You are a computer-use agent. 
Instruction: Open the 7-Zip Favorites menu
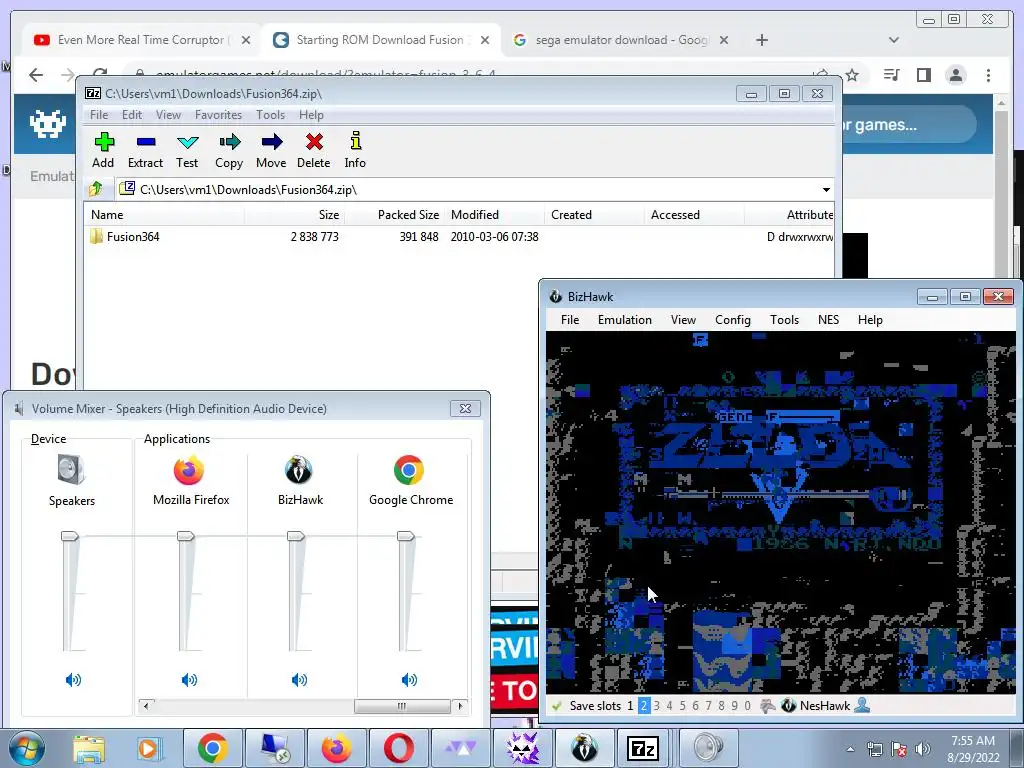tap(218, 115)
